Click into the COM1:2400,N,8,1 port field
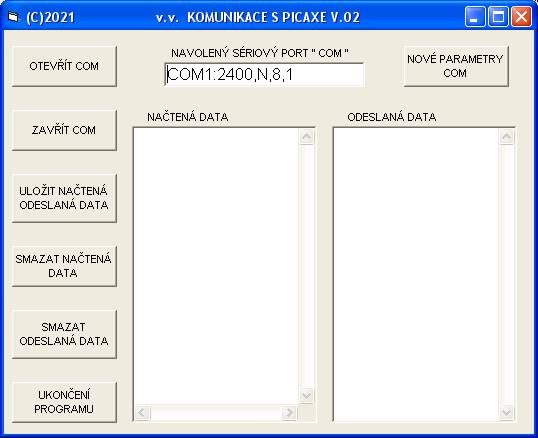The image size is (538, 438). click(x=264, y=74)
